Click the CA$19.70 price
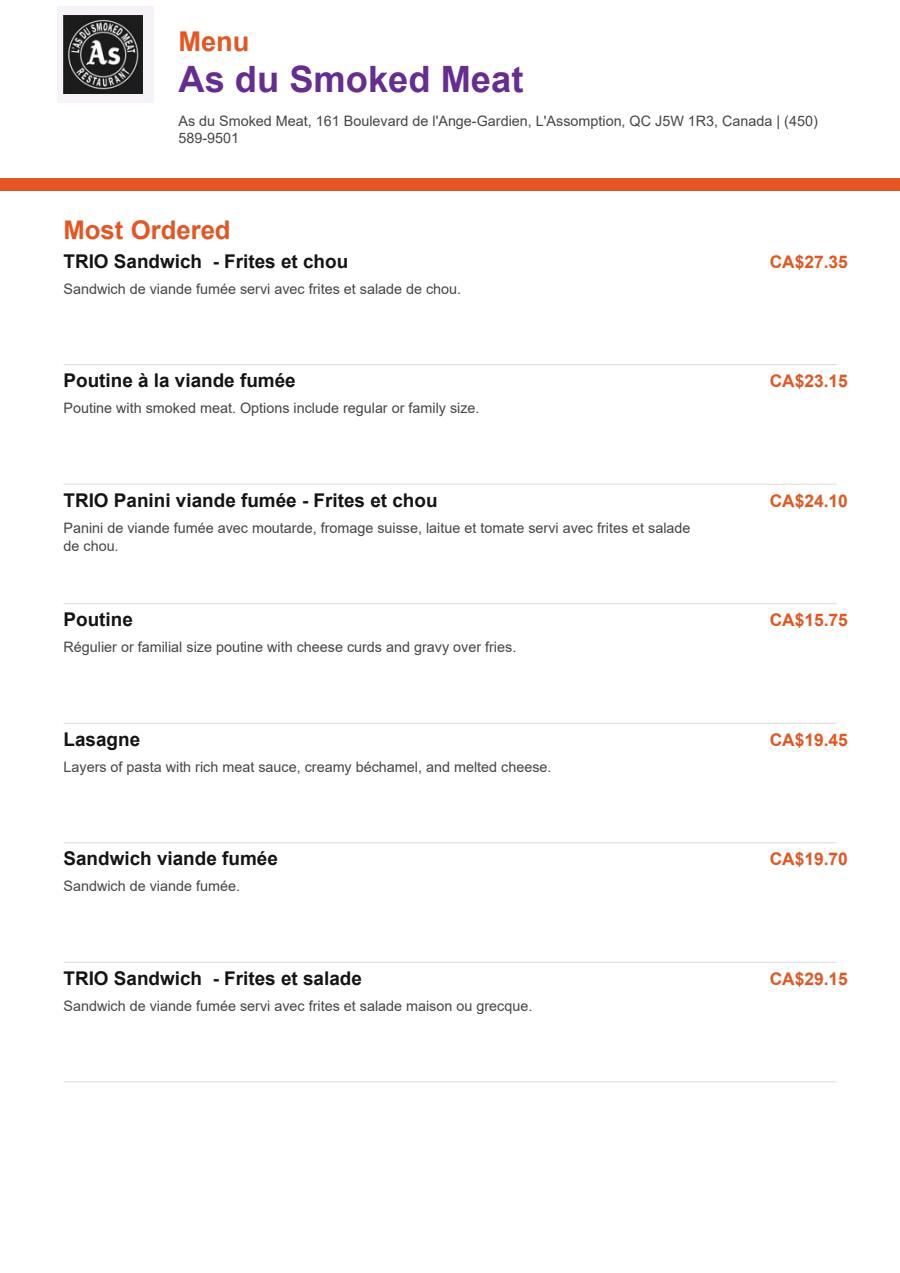This screenshot has height=1273, width=900. pyautogui.click(x=808, y=859)
